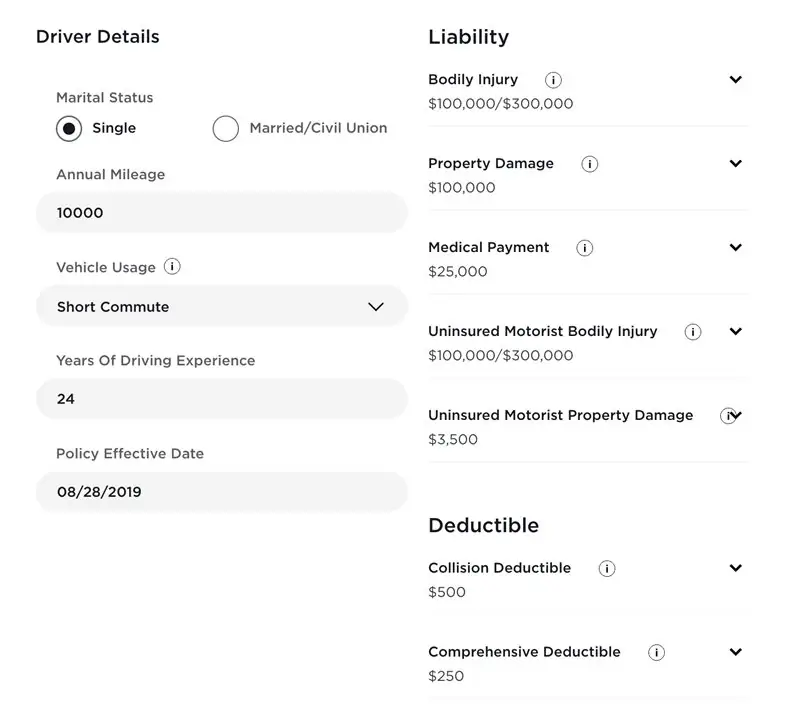Choose Married/Civil Union radio option
Image resolution: width=800 pixels, height=714 pixels.
(x=226, y=129)
